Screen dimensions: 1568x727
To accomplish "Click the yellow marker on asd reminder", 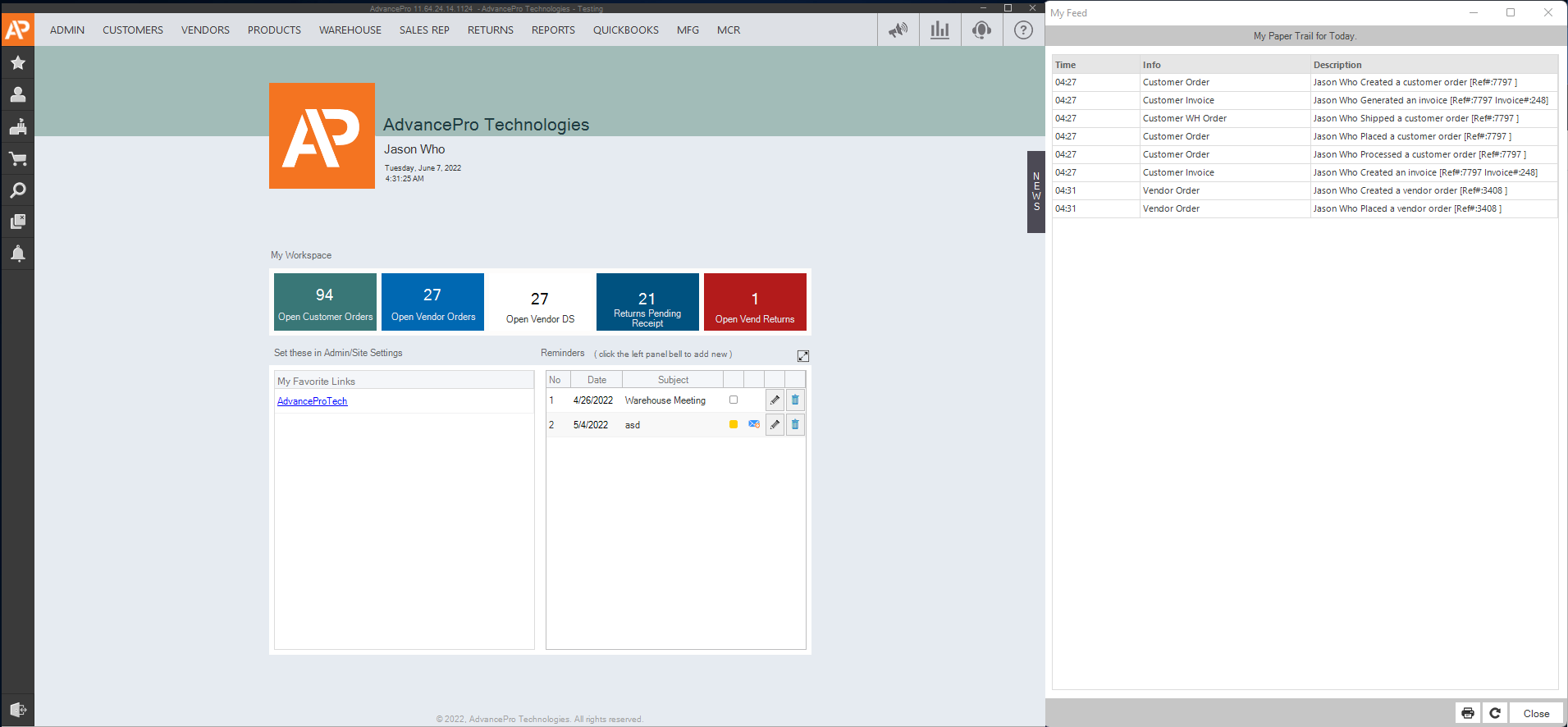I will click(x=734, y=424).
